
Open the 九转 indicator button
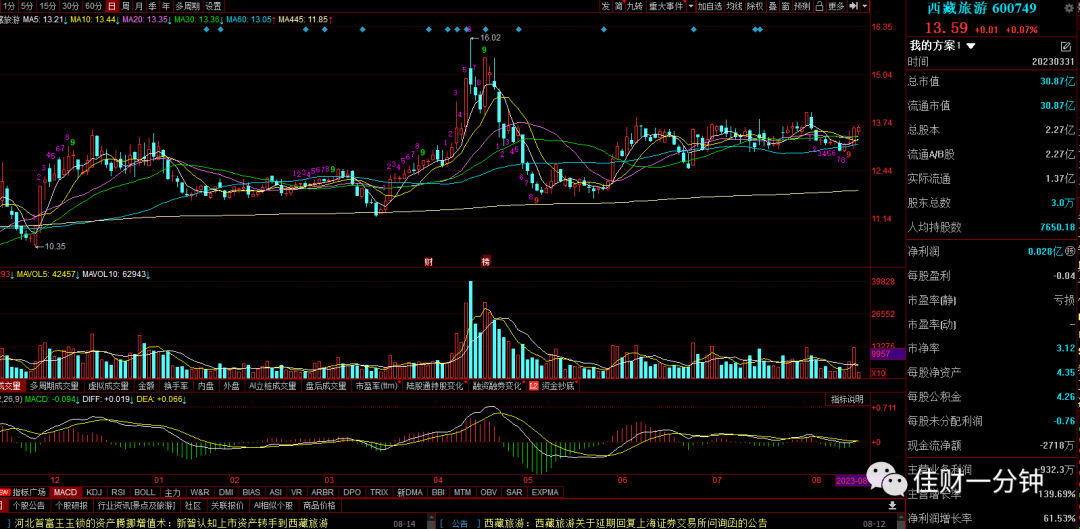point(635,6)
